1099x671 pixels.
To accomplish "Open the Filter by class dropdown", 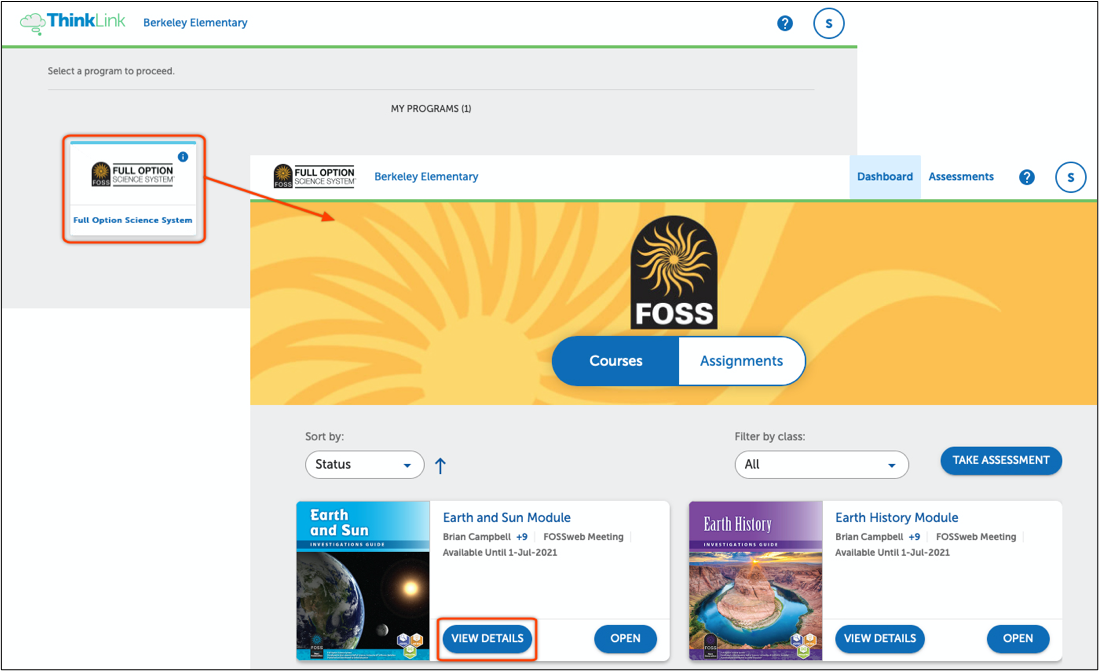I will pyautogui.click(x=820, y=465).
